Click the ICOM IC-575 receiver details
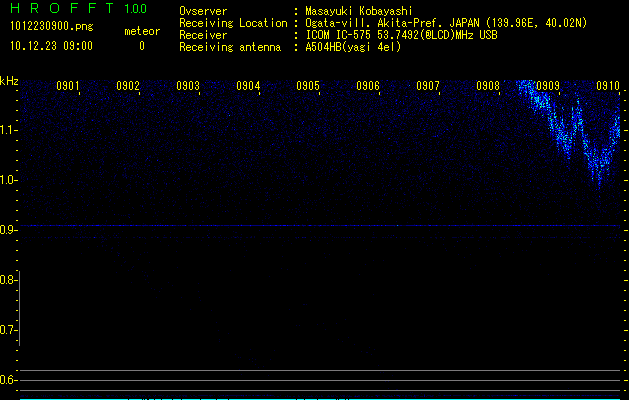The image size is (629, 400). click(402, 35)
